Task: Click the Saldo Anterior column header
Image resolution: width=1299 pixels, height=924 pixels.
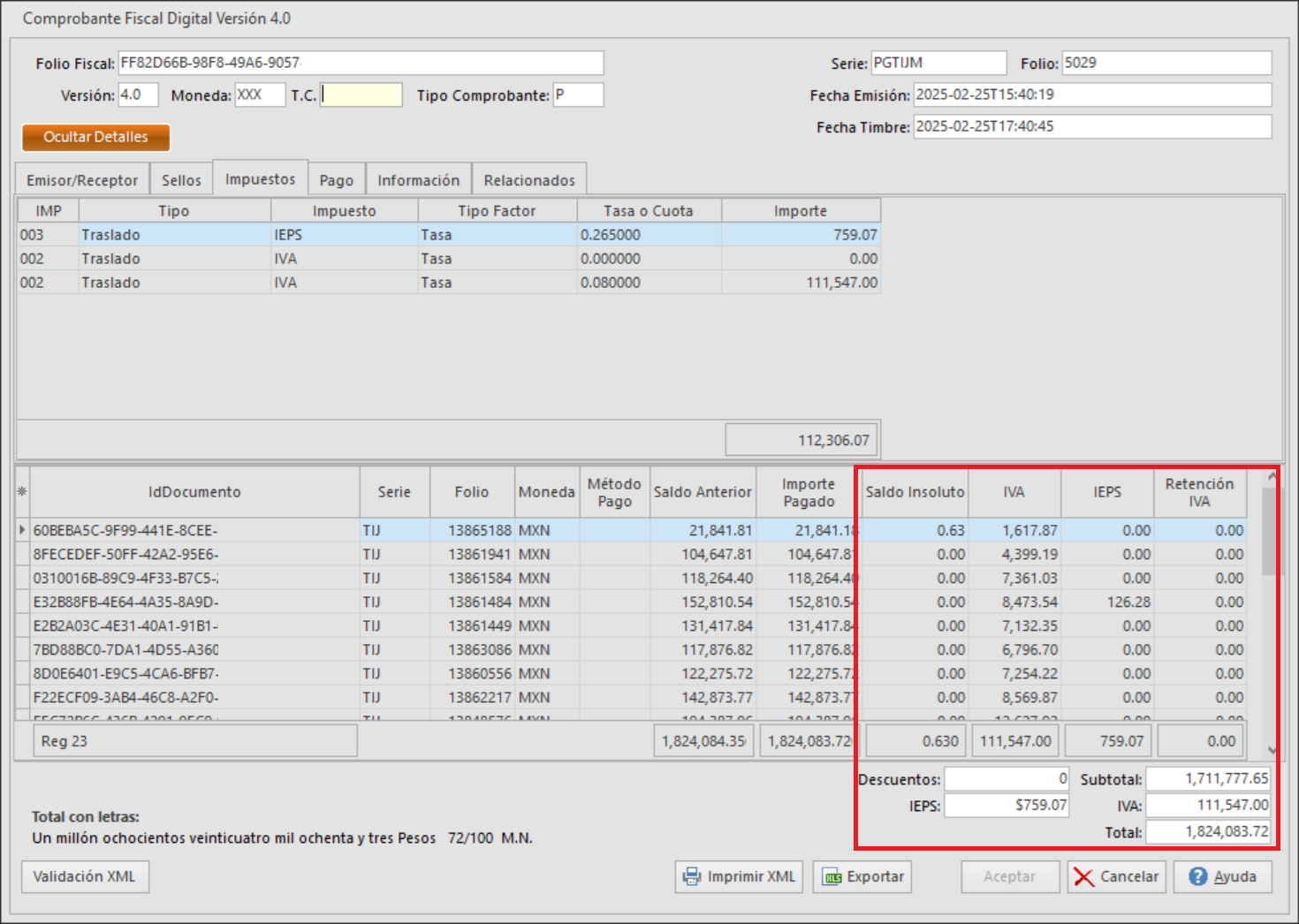Action: (703, 492)
